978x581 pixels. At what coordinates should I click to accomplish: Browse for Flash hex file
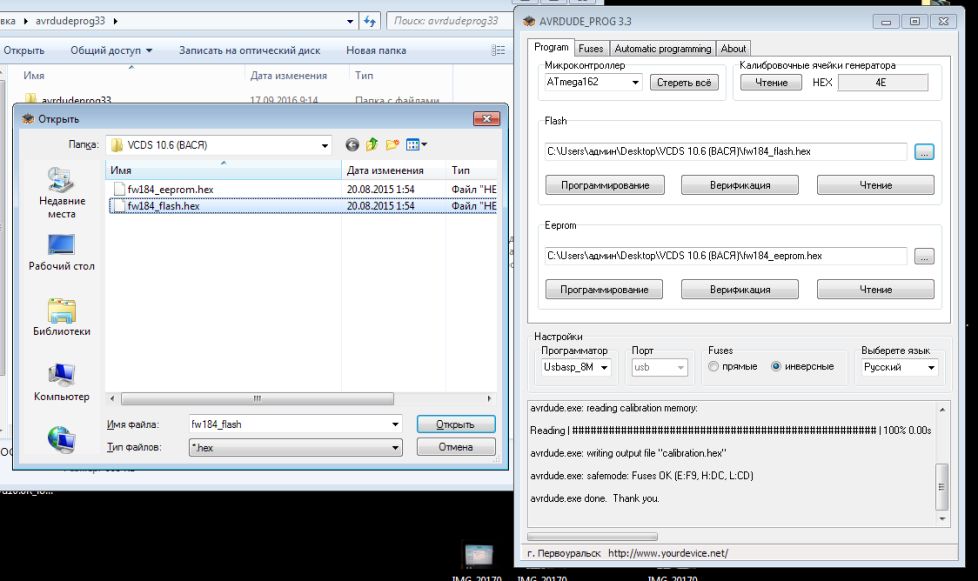924,151
